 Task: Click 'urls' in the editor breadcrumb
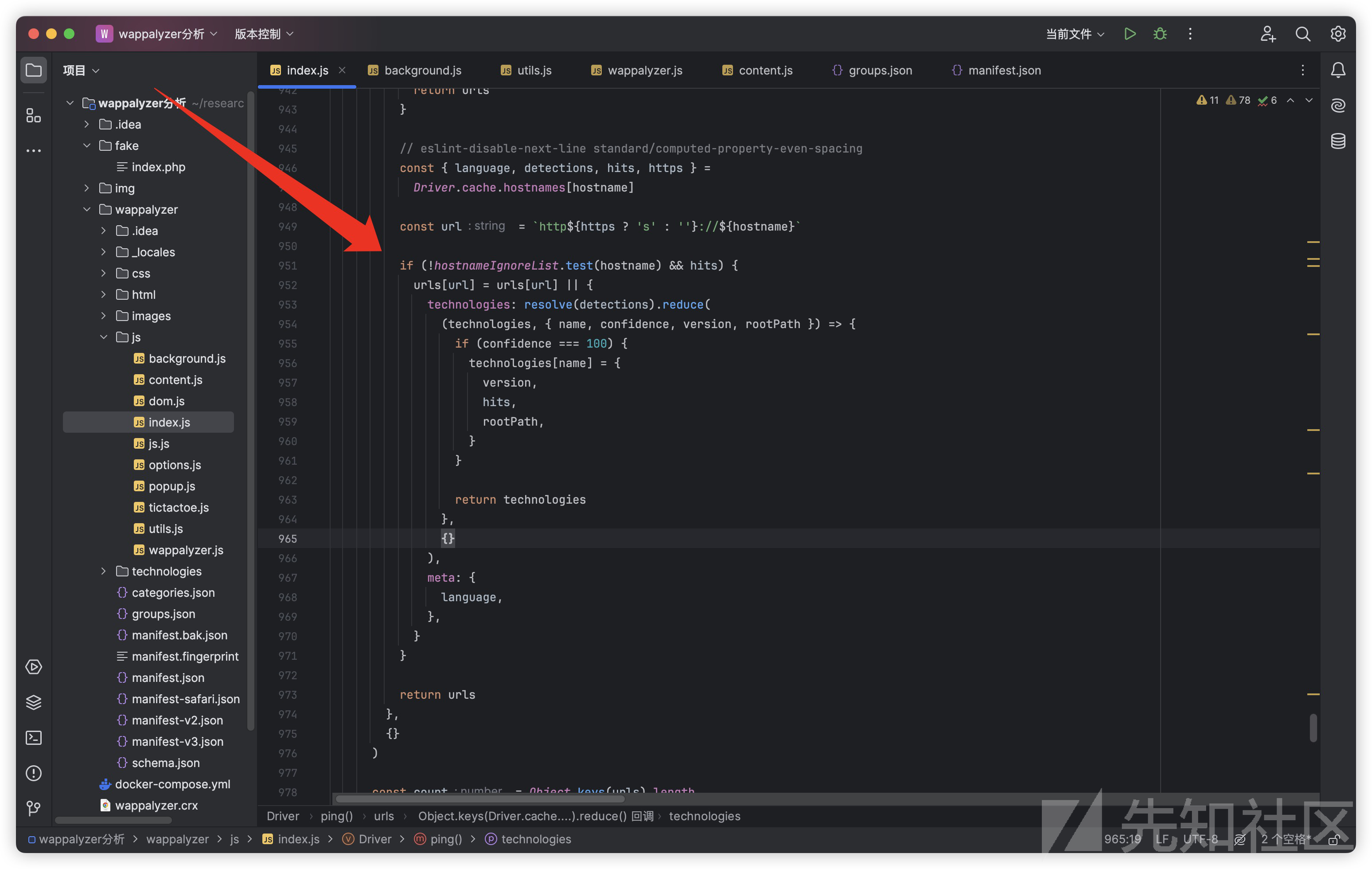(x=383, y=816)
